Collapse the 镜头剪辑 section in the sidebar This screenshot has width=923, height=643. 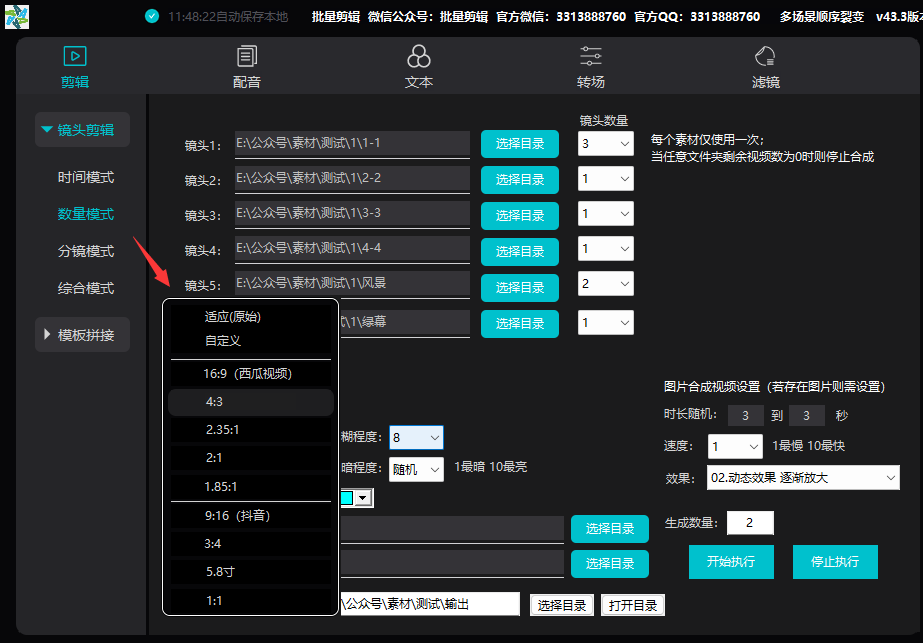pos(81,129)
